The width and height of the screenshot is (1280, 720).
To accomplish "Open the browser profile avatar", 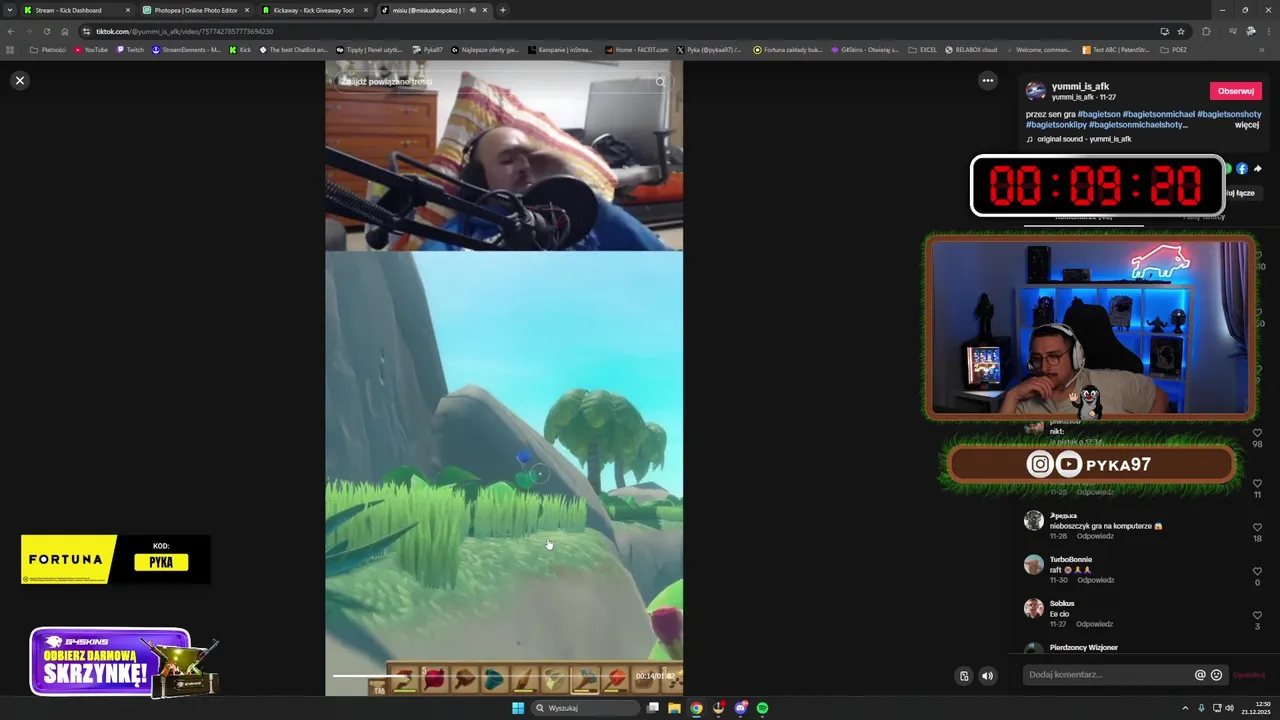I will pyautogui.click(x=1250, y=31).
